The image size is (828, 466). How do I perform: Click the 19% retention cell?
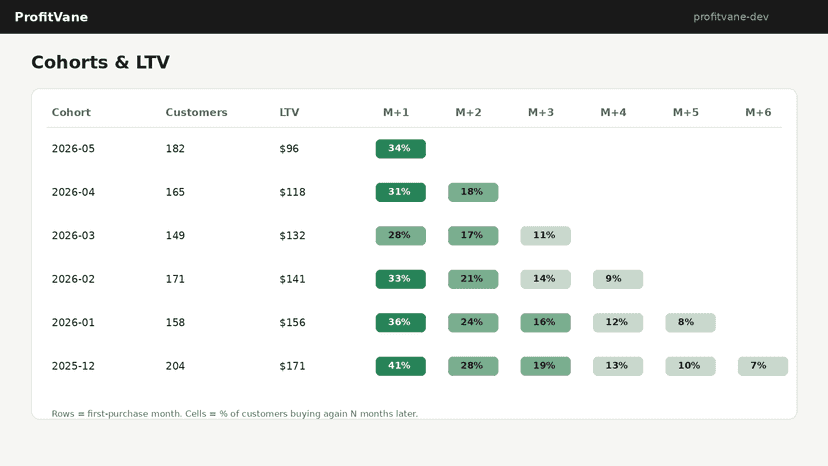click(x=545, y=366)
